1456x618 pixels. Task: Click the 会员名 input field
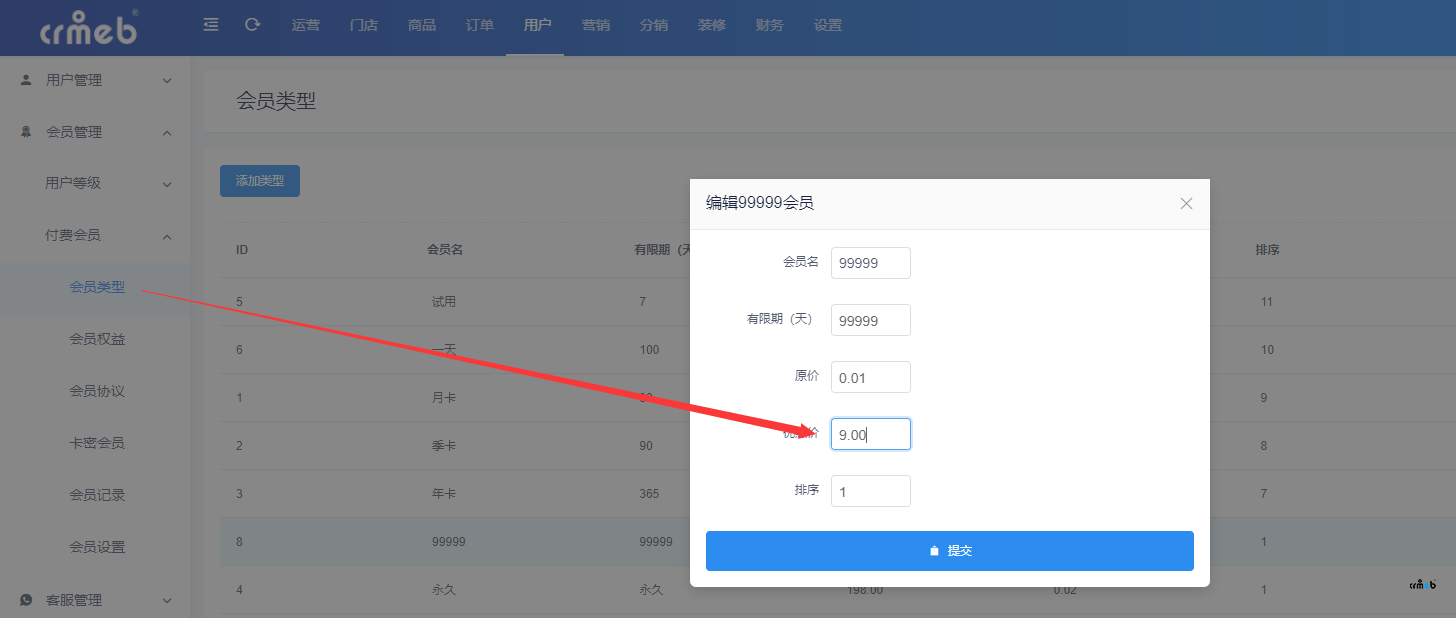[x=871, y=263]
